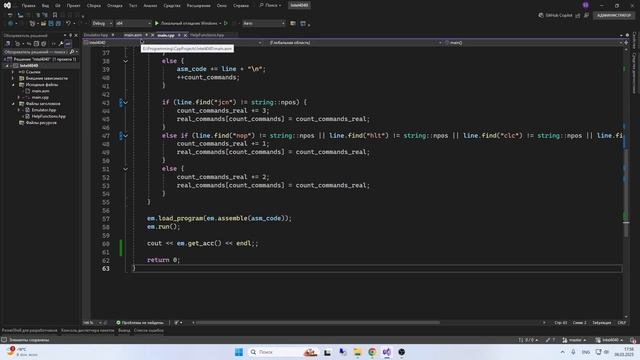Screen dimensions: 640x360
Task: Click the Save All toolbar icon
Action: [x=58, y=23]
